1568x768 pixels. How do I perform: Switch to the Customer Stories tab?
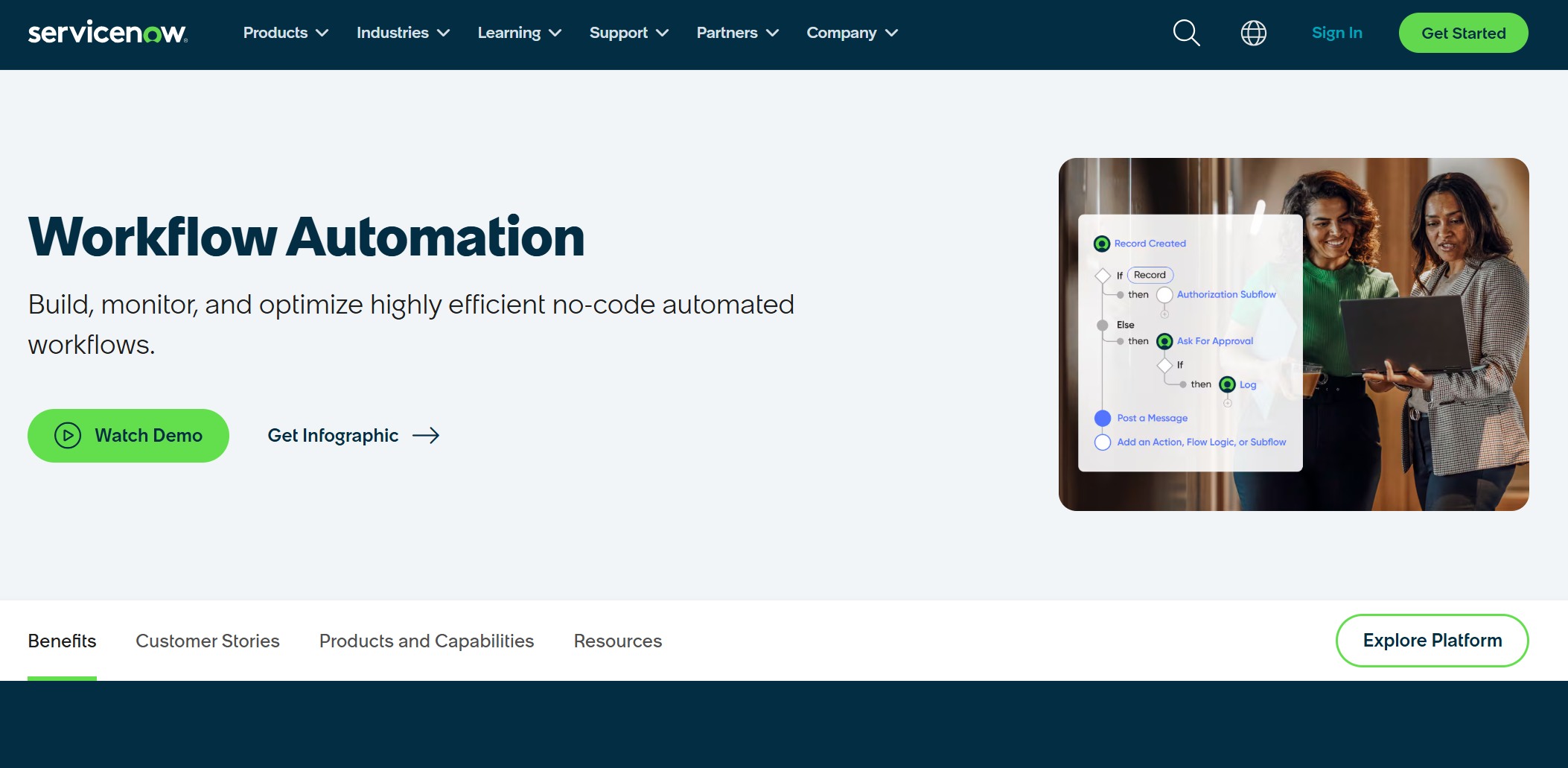(208, 641)
